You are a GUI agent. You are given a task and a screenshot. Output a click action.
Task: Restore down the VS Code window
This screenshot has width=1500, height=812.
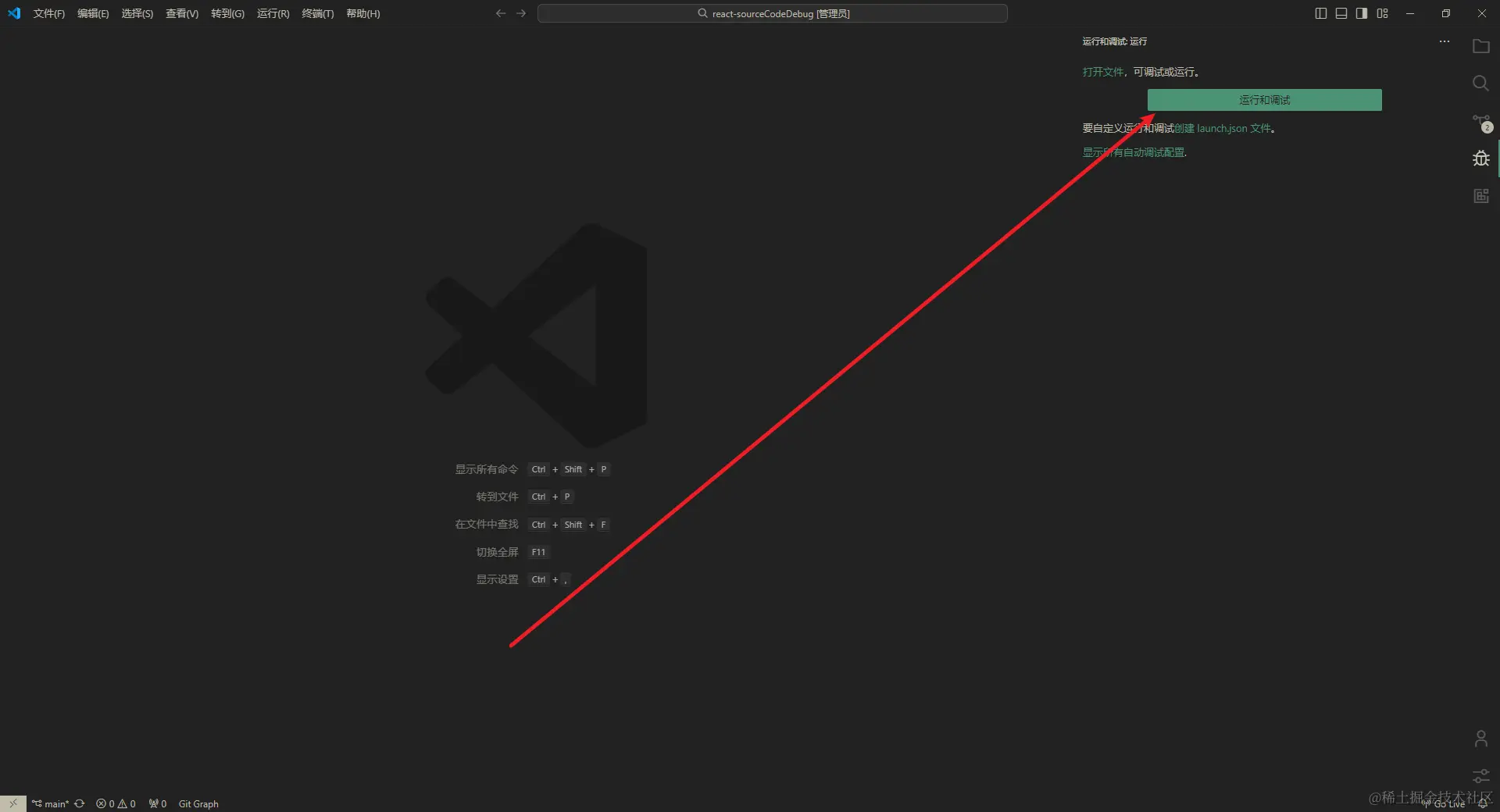[1446, 13]
